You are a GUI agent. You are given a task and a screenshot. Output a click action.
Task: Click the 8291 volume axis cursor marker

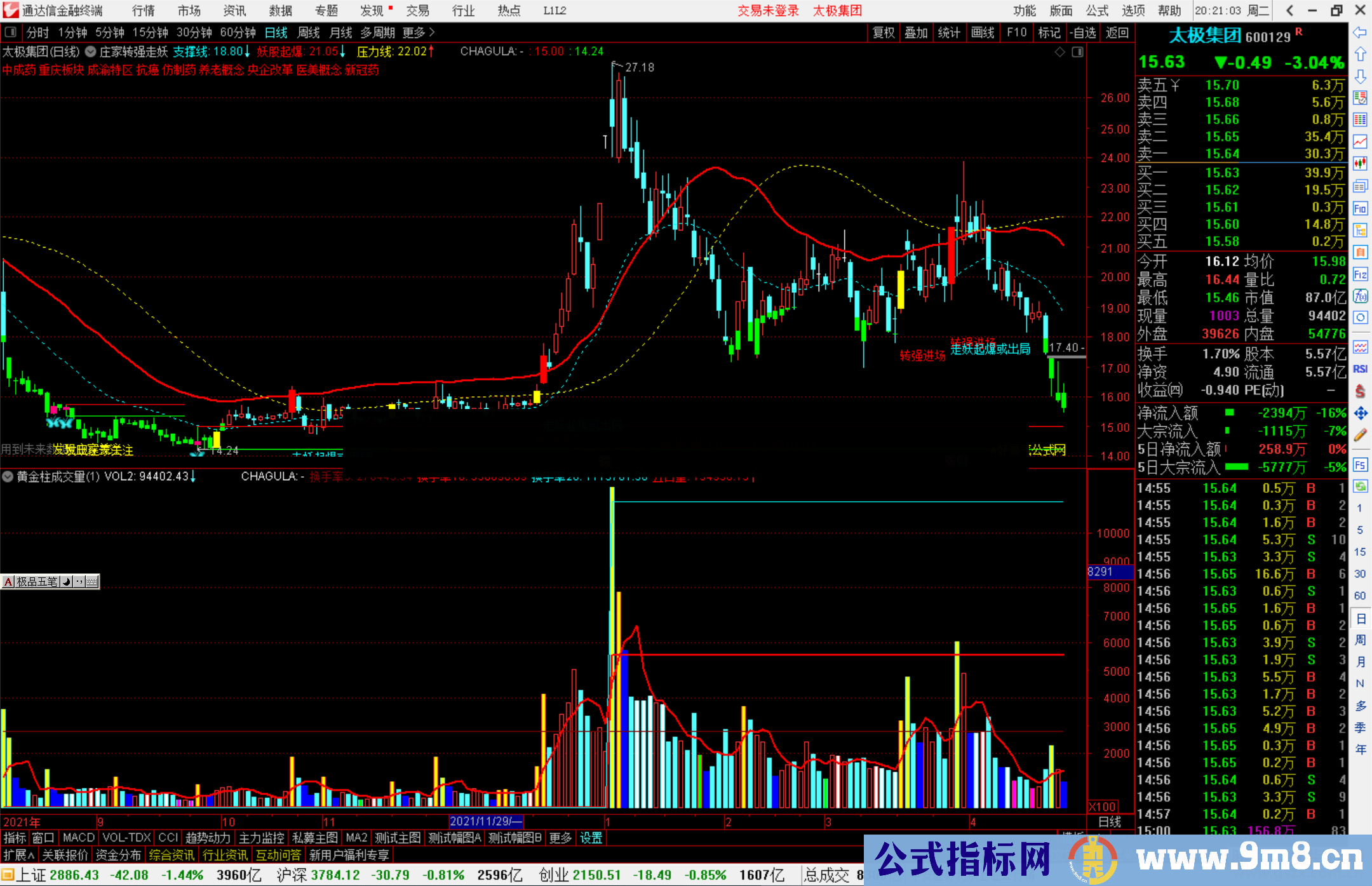[x=1110, y=572]
